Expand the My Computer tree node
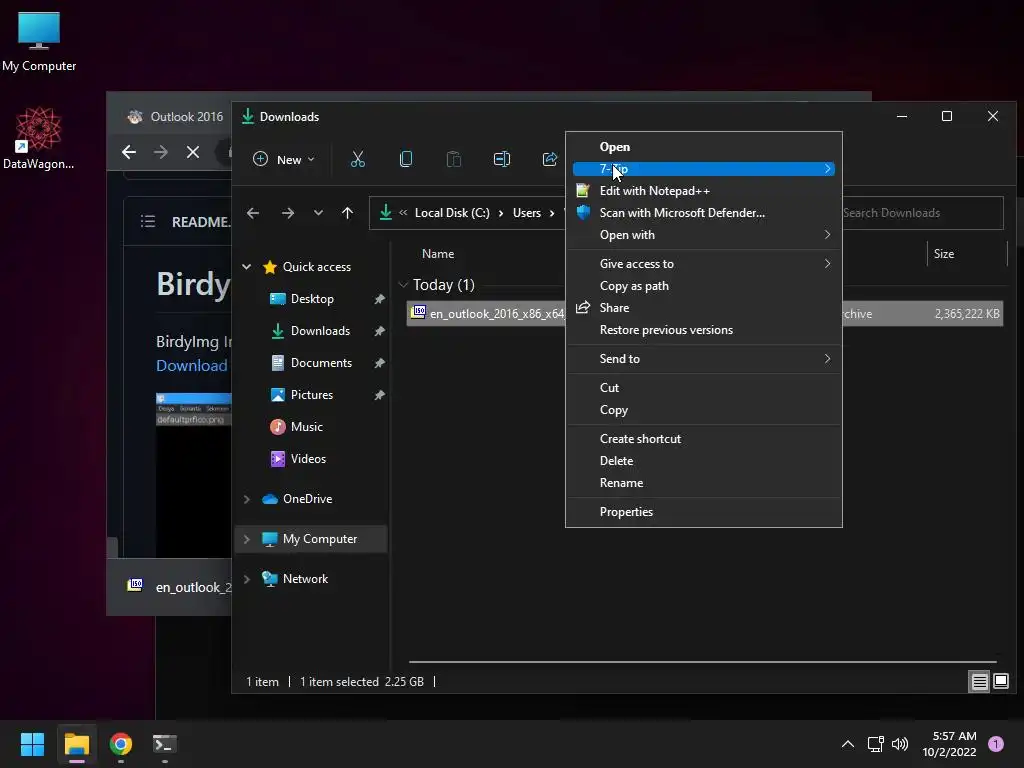 pyautogui.click(x=247, y=539)
